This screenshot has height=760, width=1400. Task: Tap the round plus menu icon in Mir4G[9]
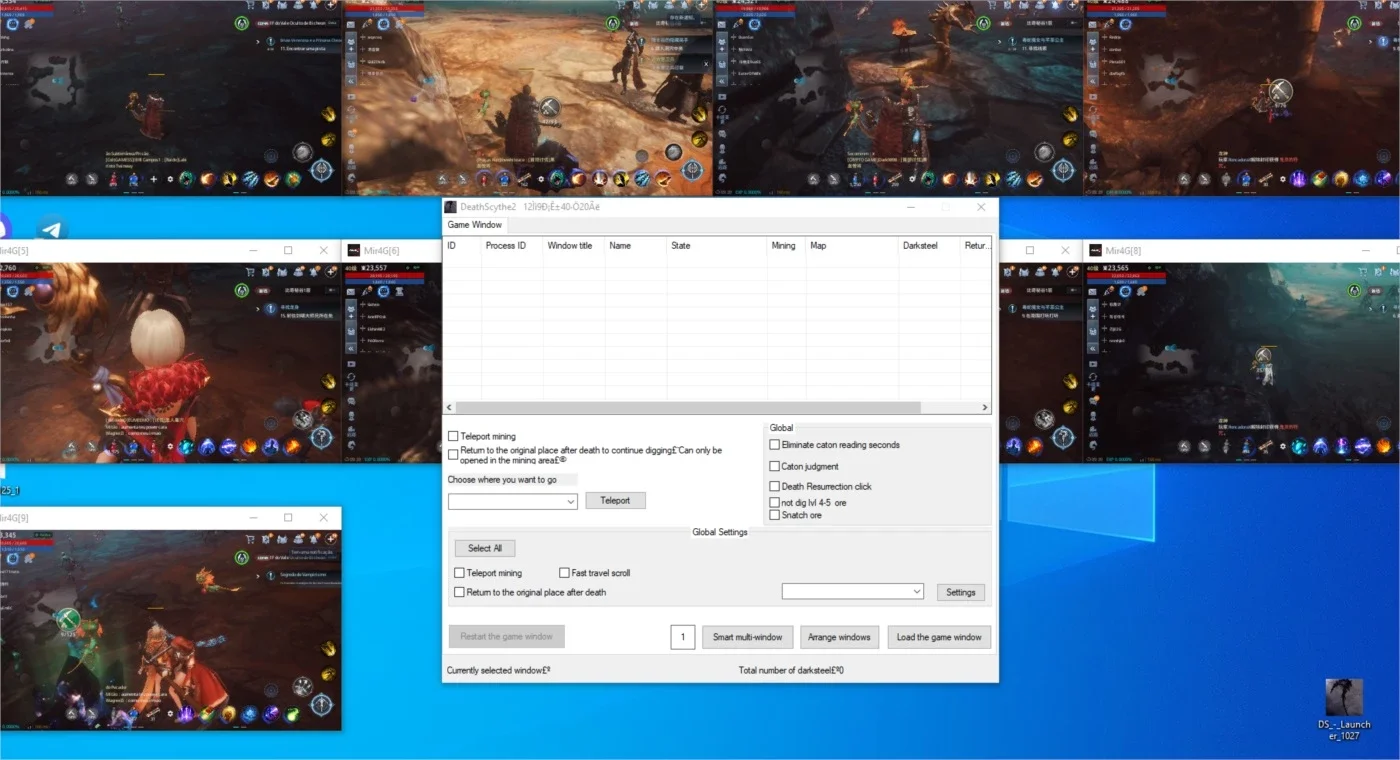click(x=331, y=539)
